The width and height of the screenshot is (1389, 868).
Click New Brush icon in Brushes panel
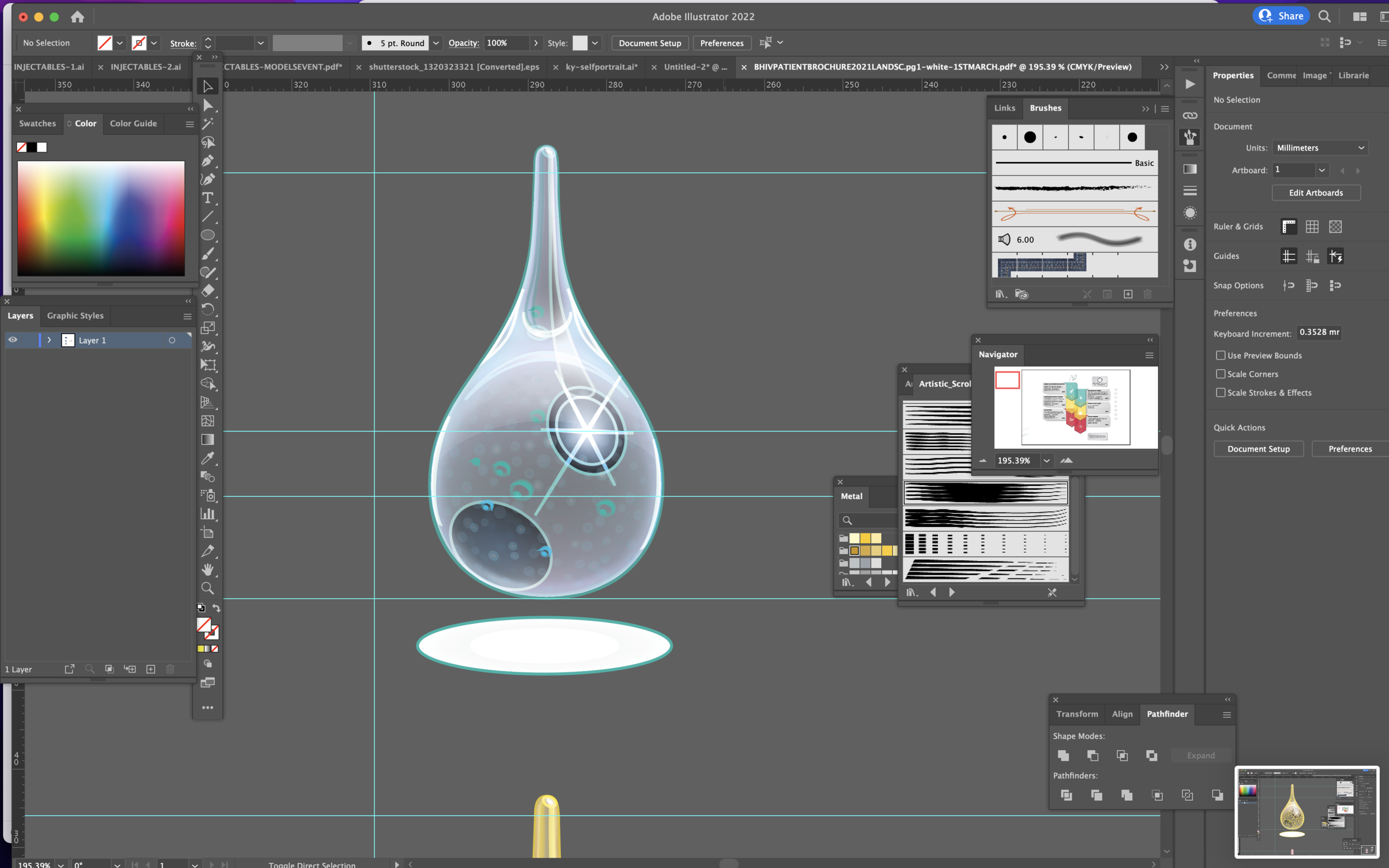click(x=1128, y=294)
